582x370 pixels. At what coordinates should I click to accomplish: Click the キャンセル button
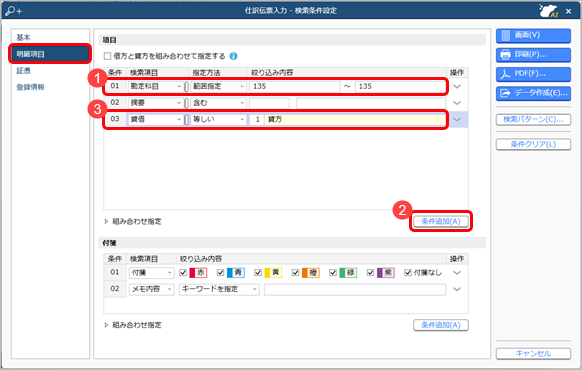coord(533,354)
